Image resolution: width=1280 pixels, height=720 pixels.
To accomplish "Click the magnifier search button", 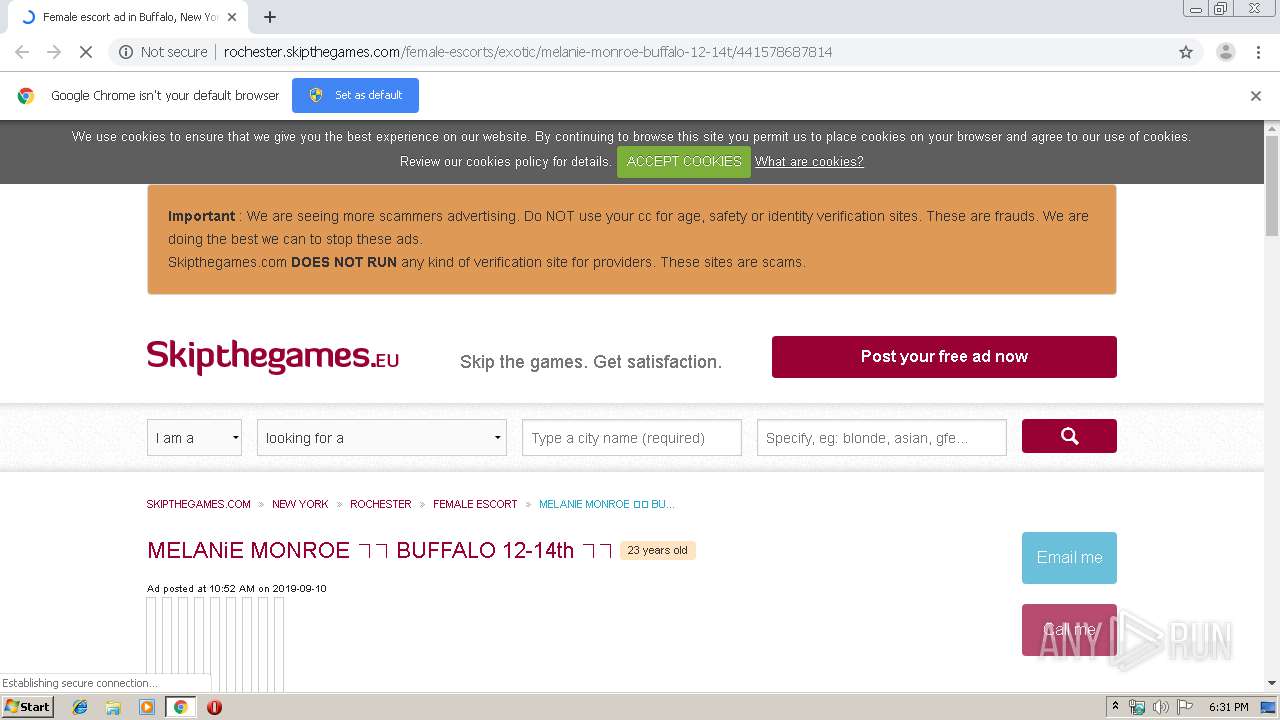I will [x=1069, y=436].
